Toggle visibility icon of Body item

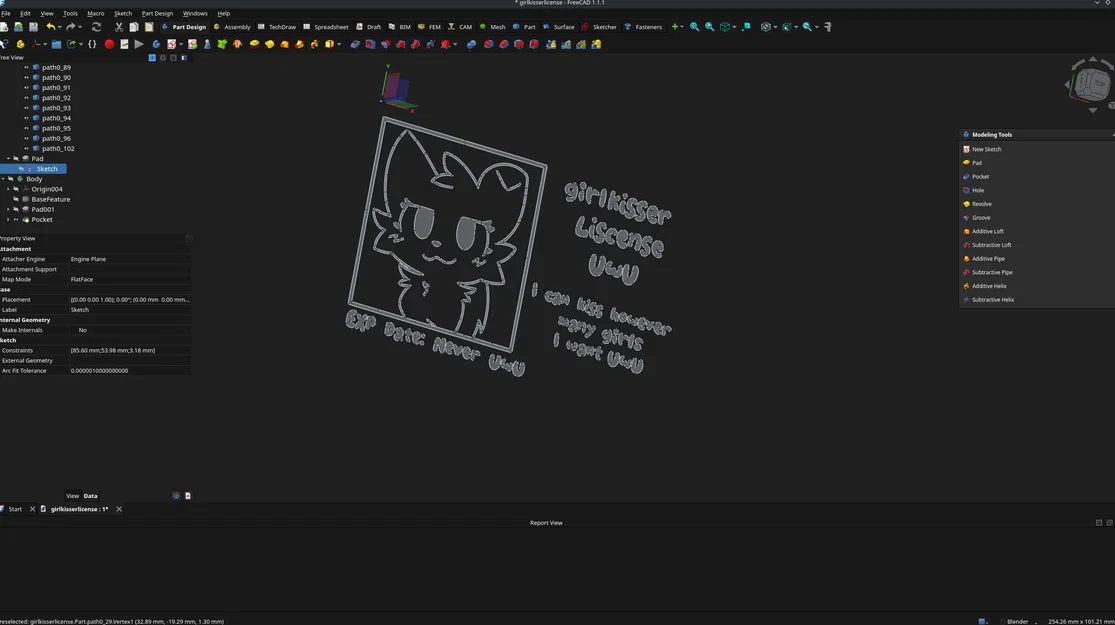(x=11, y=179)
